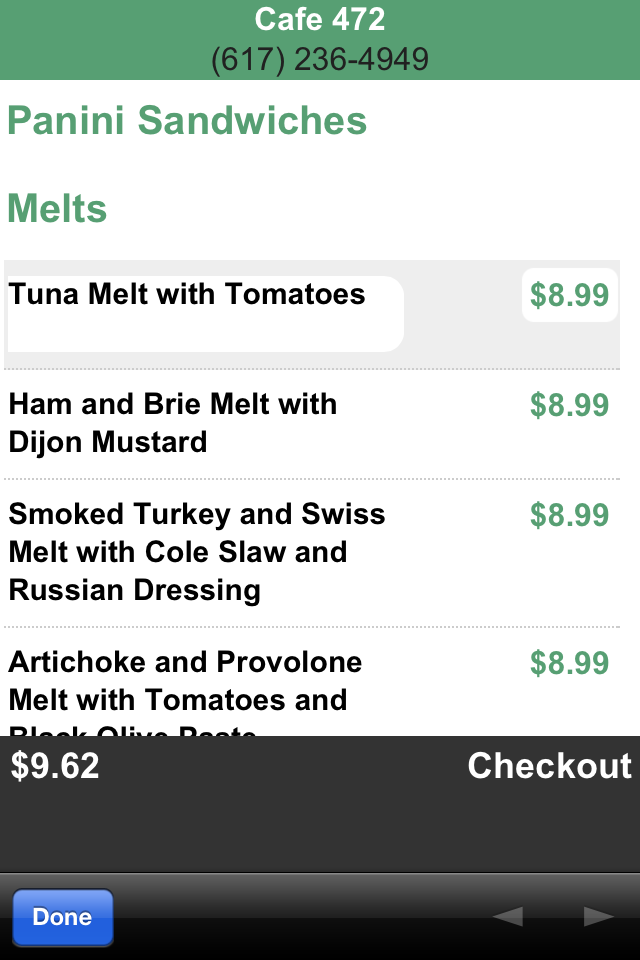Tap the $8.99 price beside Artichoke Melt
The width and height of the screenshot is (640, 960).
point(570,662)
